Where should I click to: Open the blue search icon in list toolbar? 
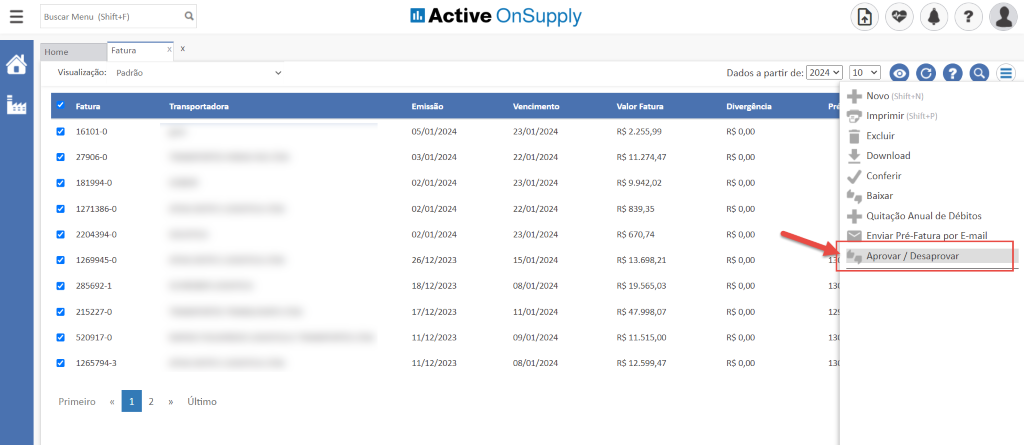978,73
